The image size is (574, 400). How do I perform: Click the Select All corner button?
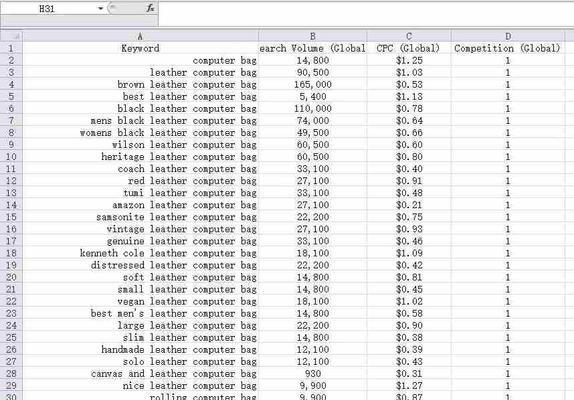pos(11,36)
